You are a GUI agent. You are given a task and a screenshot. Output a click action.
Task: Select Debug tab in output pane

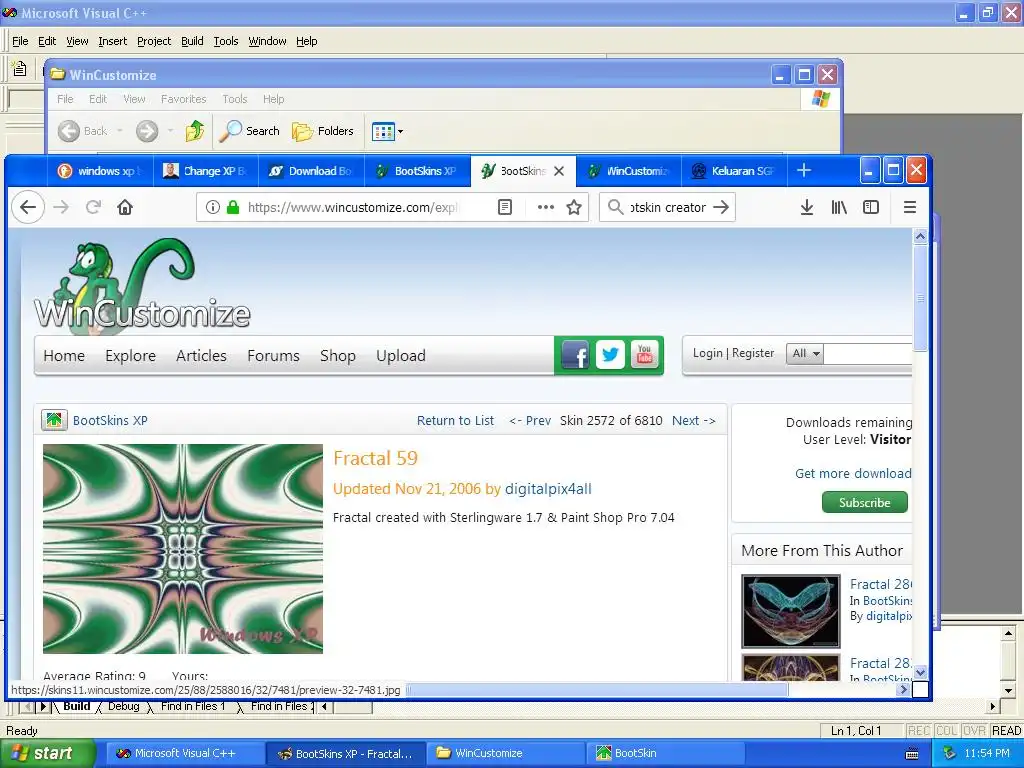(x=123, y=706)
